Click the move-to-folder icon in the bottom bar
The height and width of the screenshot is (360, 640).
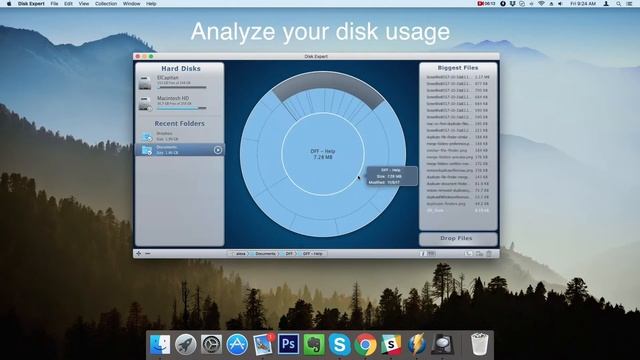point(479,253)
